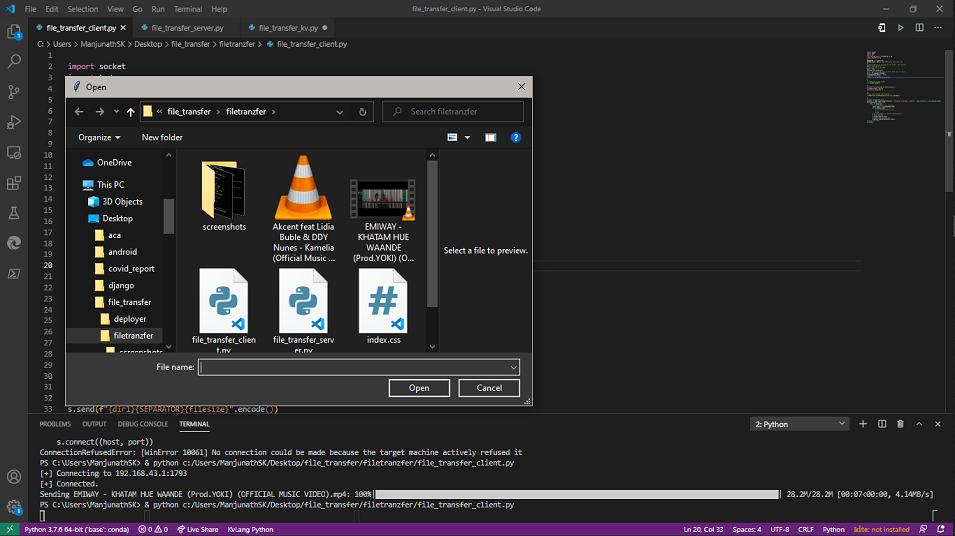This screenshot has height=536, width=955.
Task: Click the Cancel button in dialog
Action: coord(489,388)
